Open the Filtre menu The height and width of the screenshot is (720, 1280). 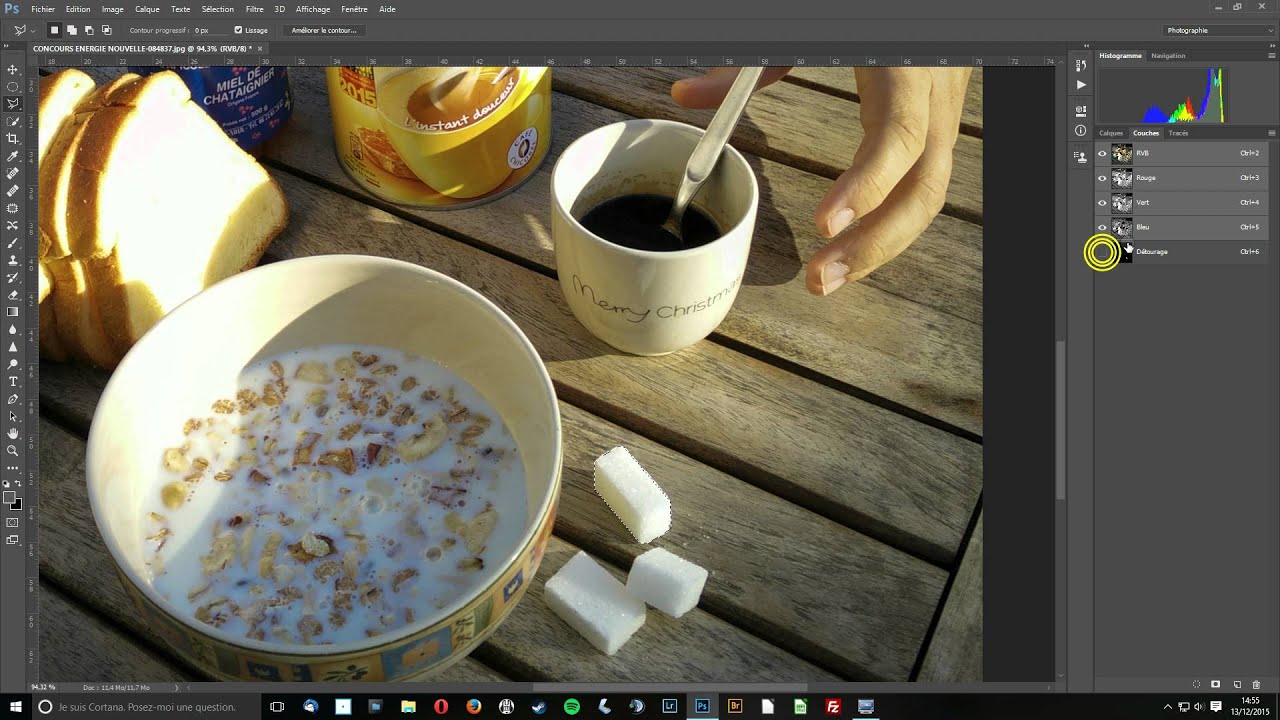[x=254, y=9]
